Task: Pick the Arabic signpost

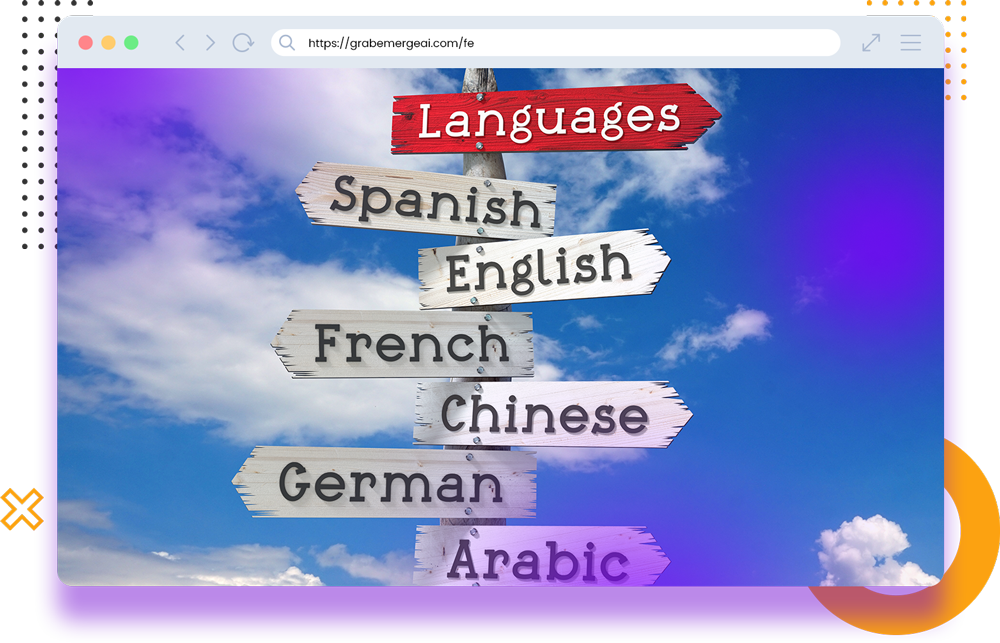Action: [540, 558]
